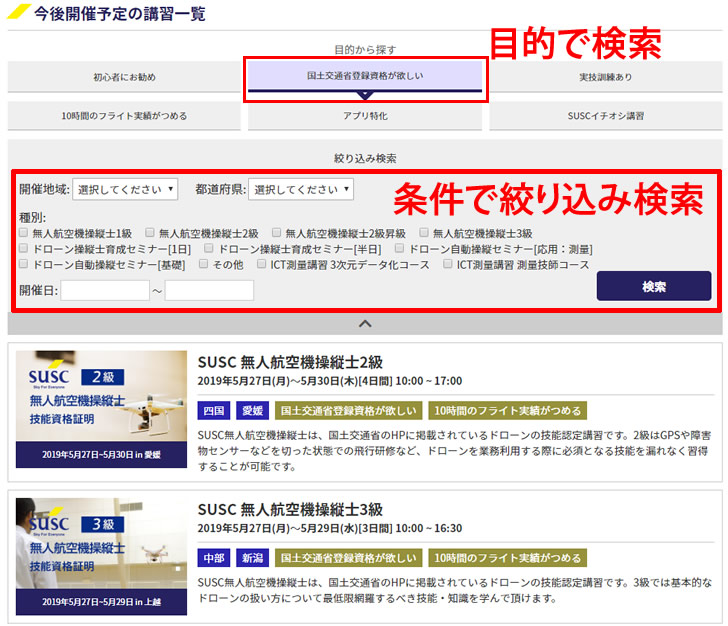Click the 四国 region tag
Viewport: 728px width, 626px height.
tap(214, 411)
